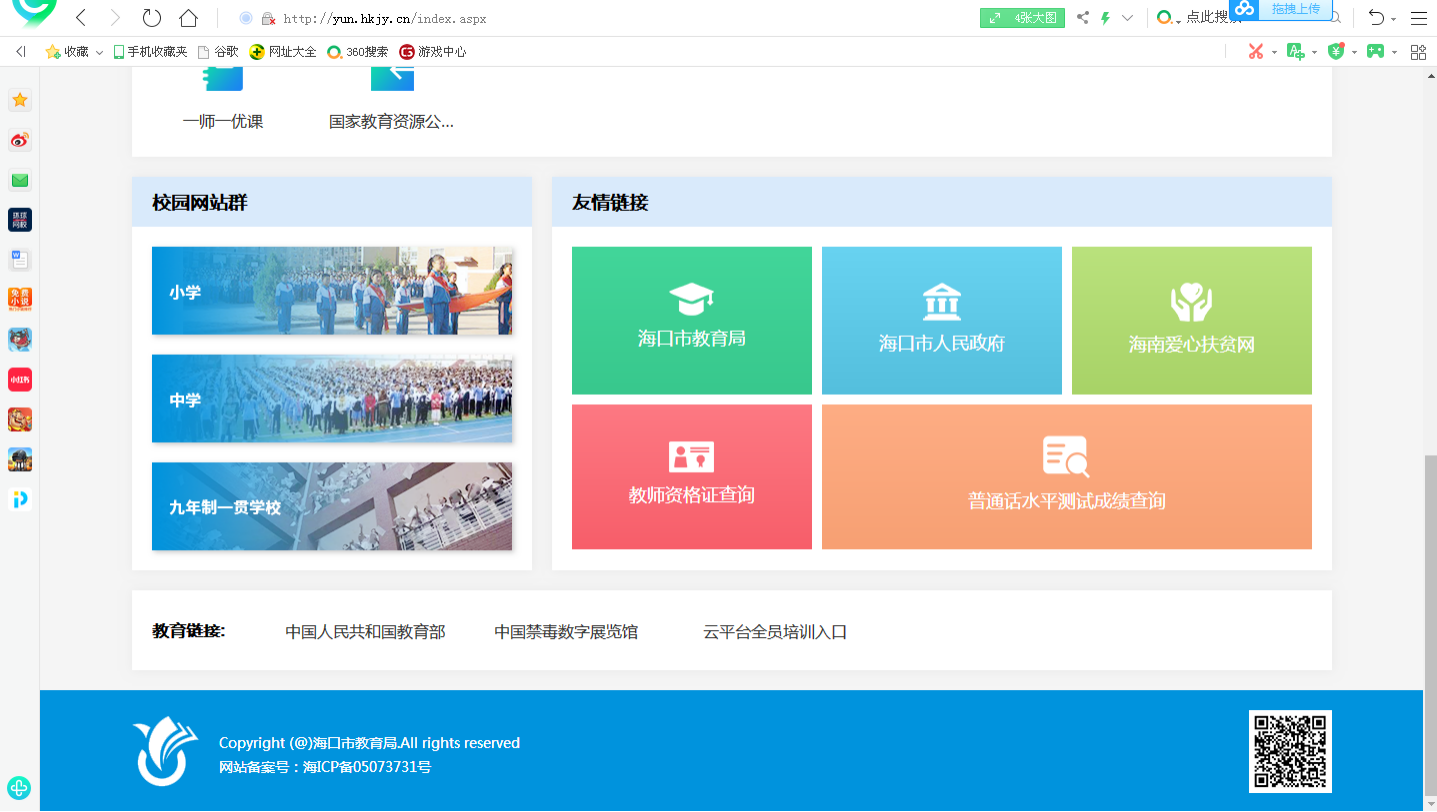
Task: Open the 小学 school sites banner
Action: [x=331, y=291]
